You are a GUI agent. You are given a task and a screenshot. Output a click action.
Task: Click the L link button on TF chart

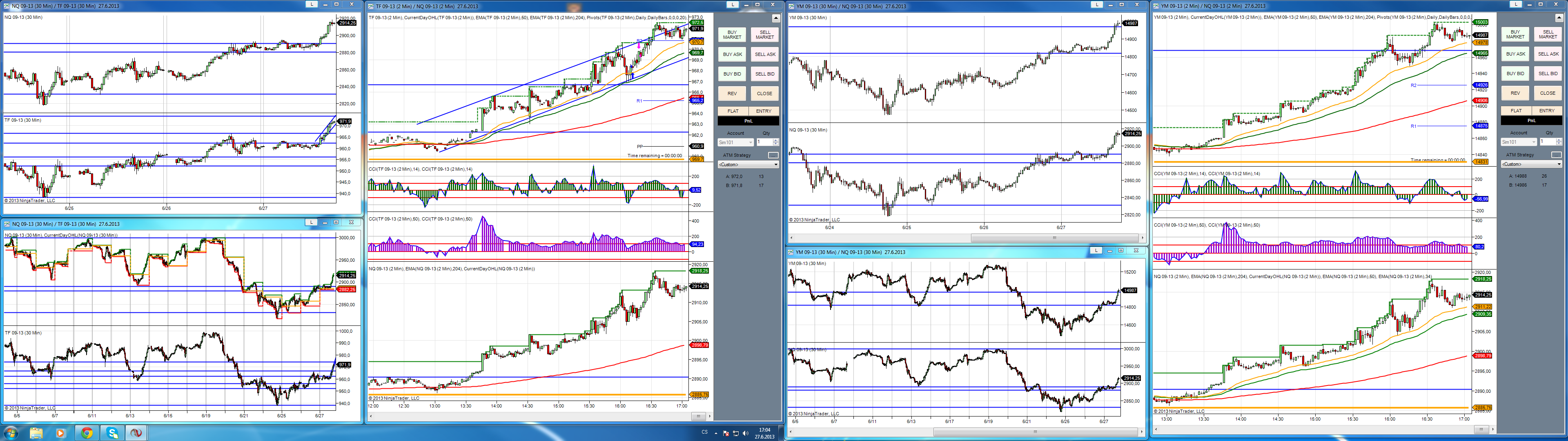pyautogui.click(x=732, y=4)
